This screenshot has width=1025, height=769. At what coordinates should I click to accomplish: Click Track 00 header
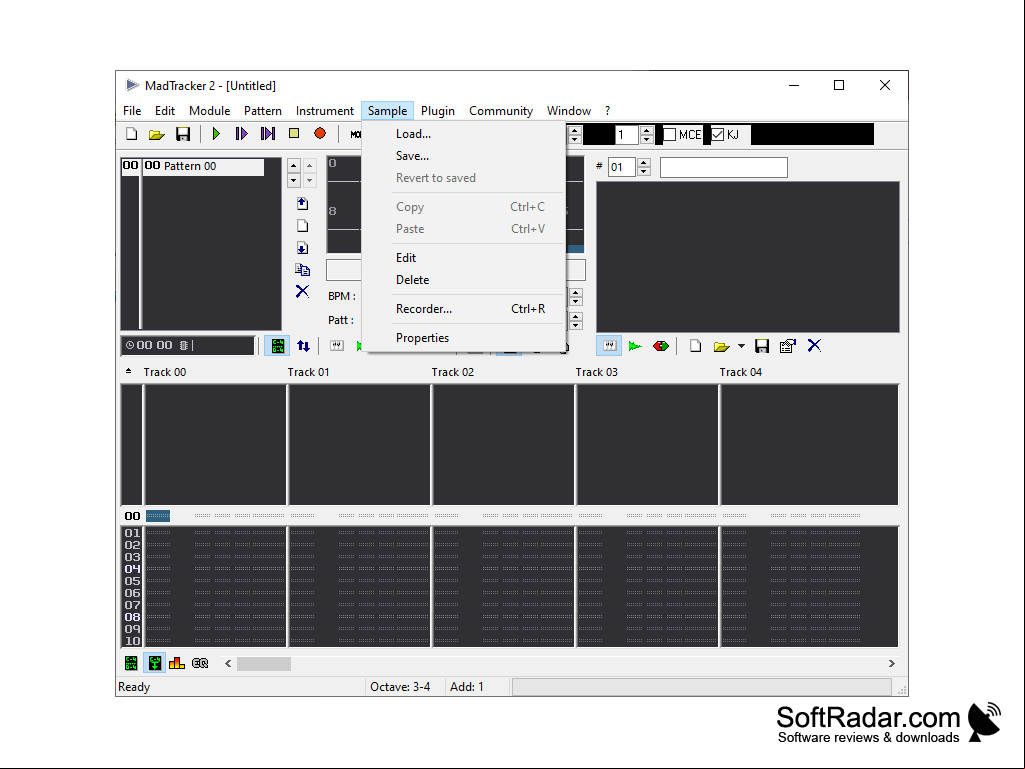click(x=165, y=372)
